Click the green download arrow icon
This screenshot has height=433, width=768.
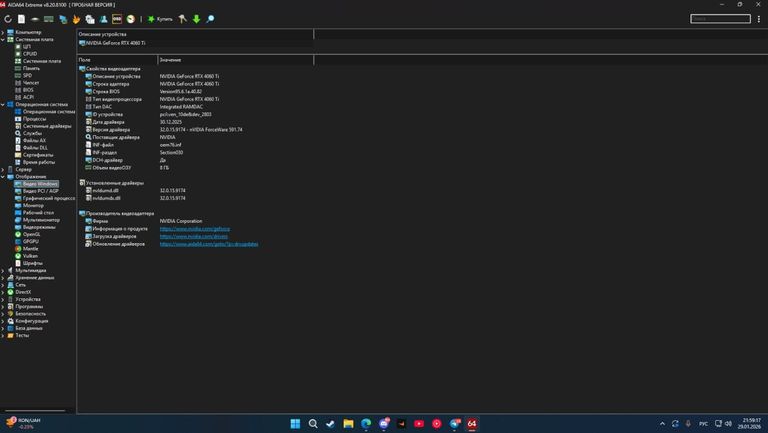[x=196, y=19]
